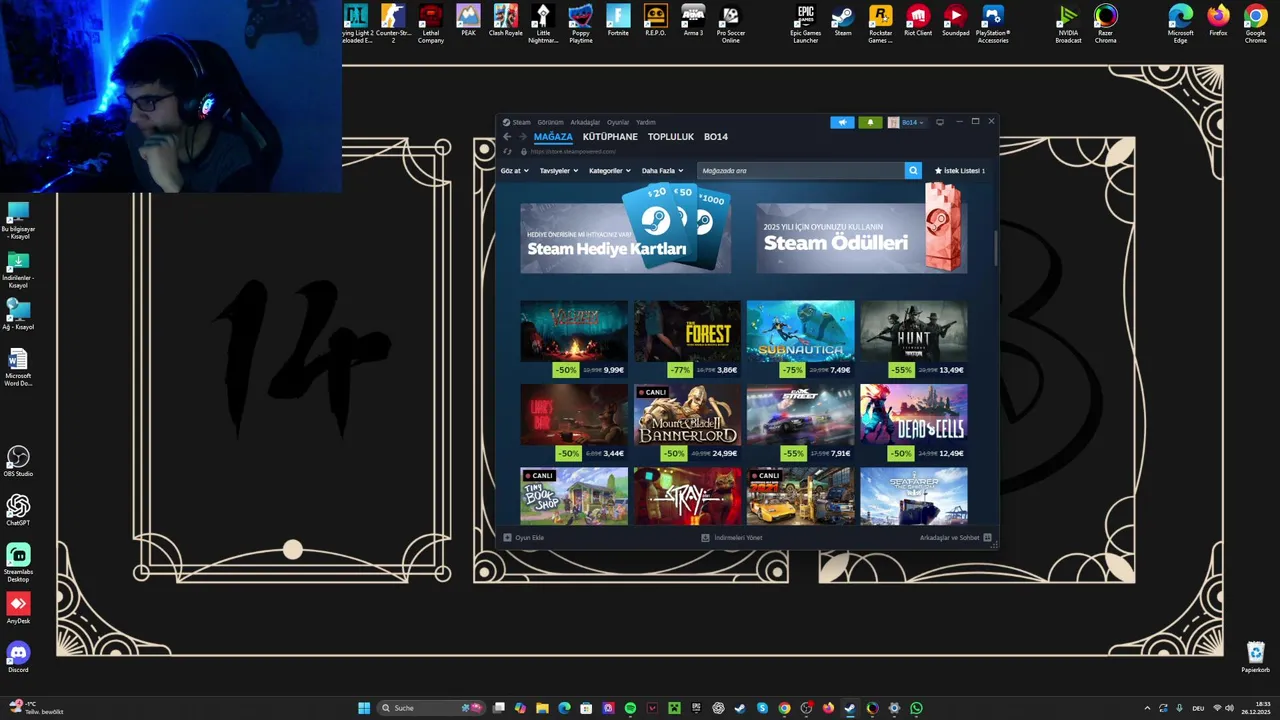Launch Lethal Company from the desktop
The image size is (1280, 720).
point(430,23)
